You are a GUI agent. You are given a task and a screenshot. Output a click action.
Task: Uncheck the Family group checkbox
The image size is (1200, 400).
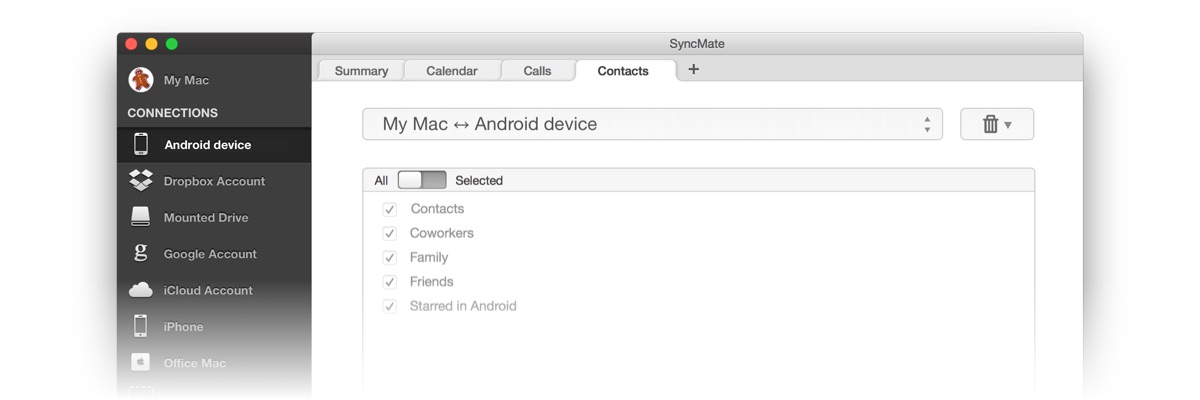click(x=390, y=258)
